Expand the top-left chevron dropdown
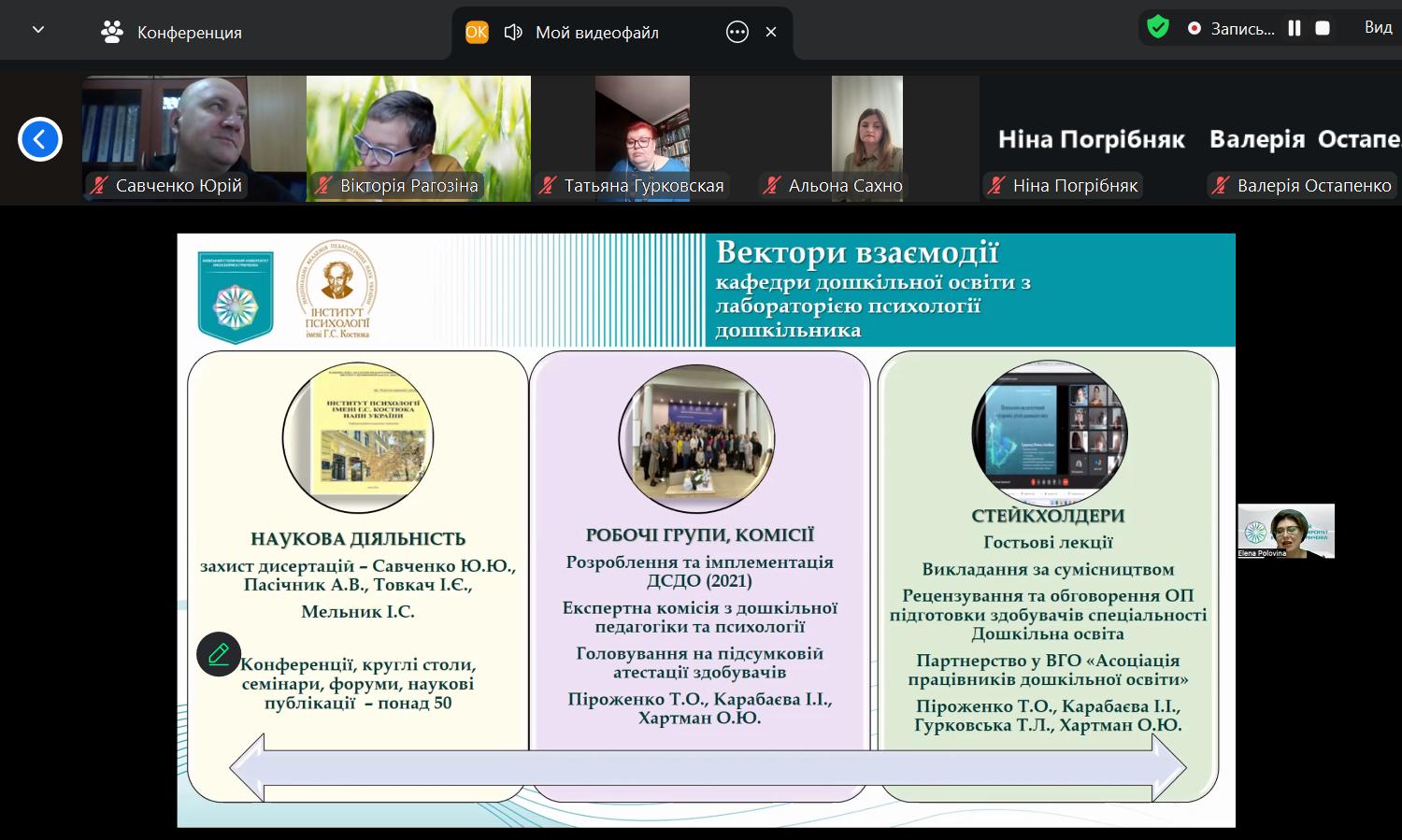Screen dimensions: 1402x840 click(x=38, y=30)
